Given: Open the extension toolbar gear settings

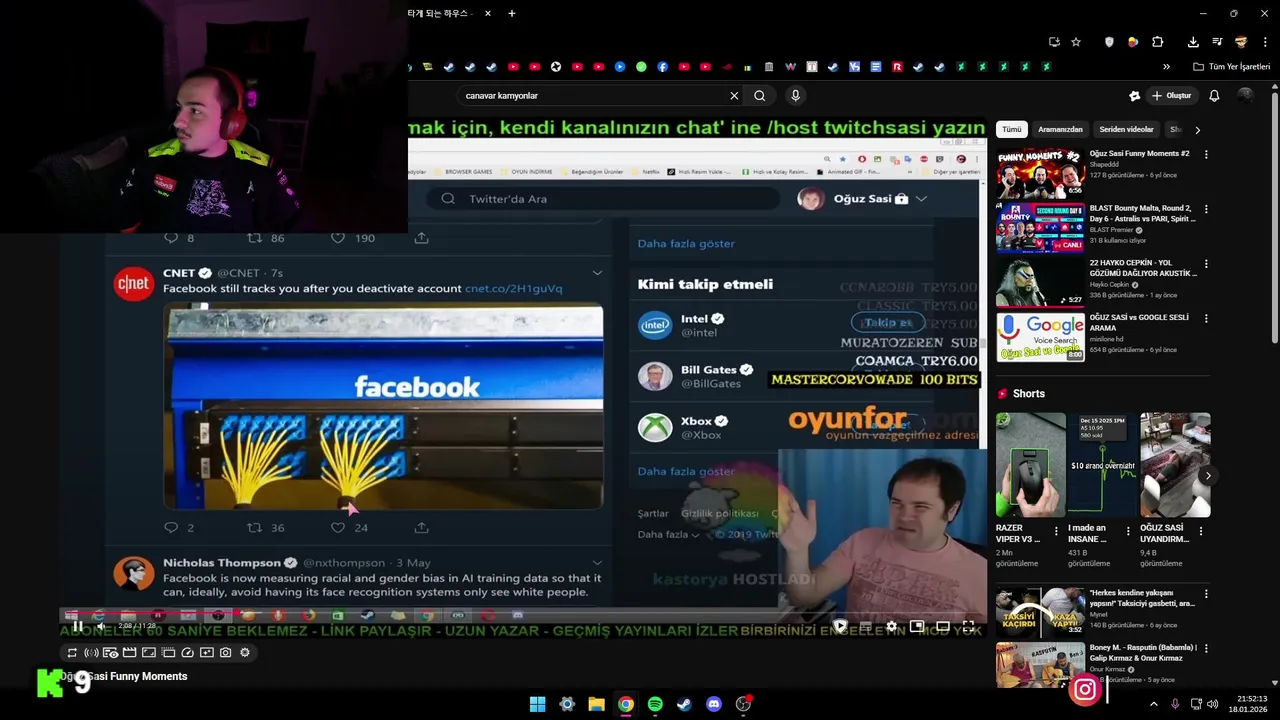Looking at the screenshot, I should click(x=245, y=653).
